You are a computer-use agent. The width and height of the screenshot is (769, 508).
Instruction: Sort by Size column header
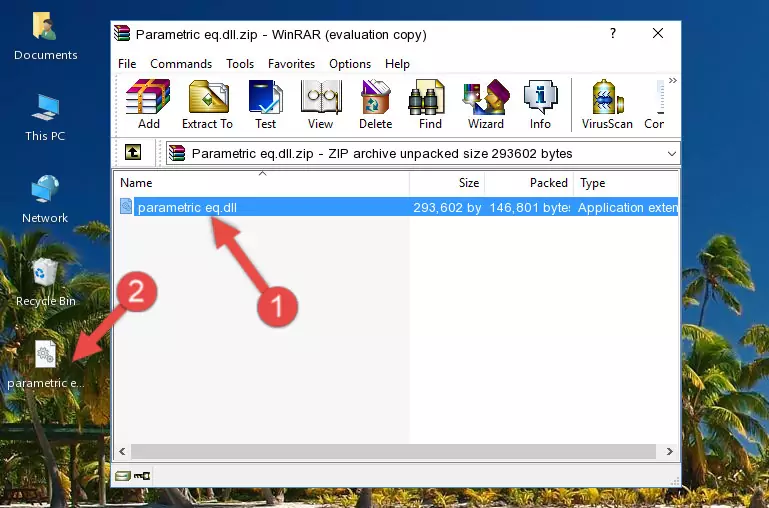pyautogui.click(x=447, y=183)
